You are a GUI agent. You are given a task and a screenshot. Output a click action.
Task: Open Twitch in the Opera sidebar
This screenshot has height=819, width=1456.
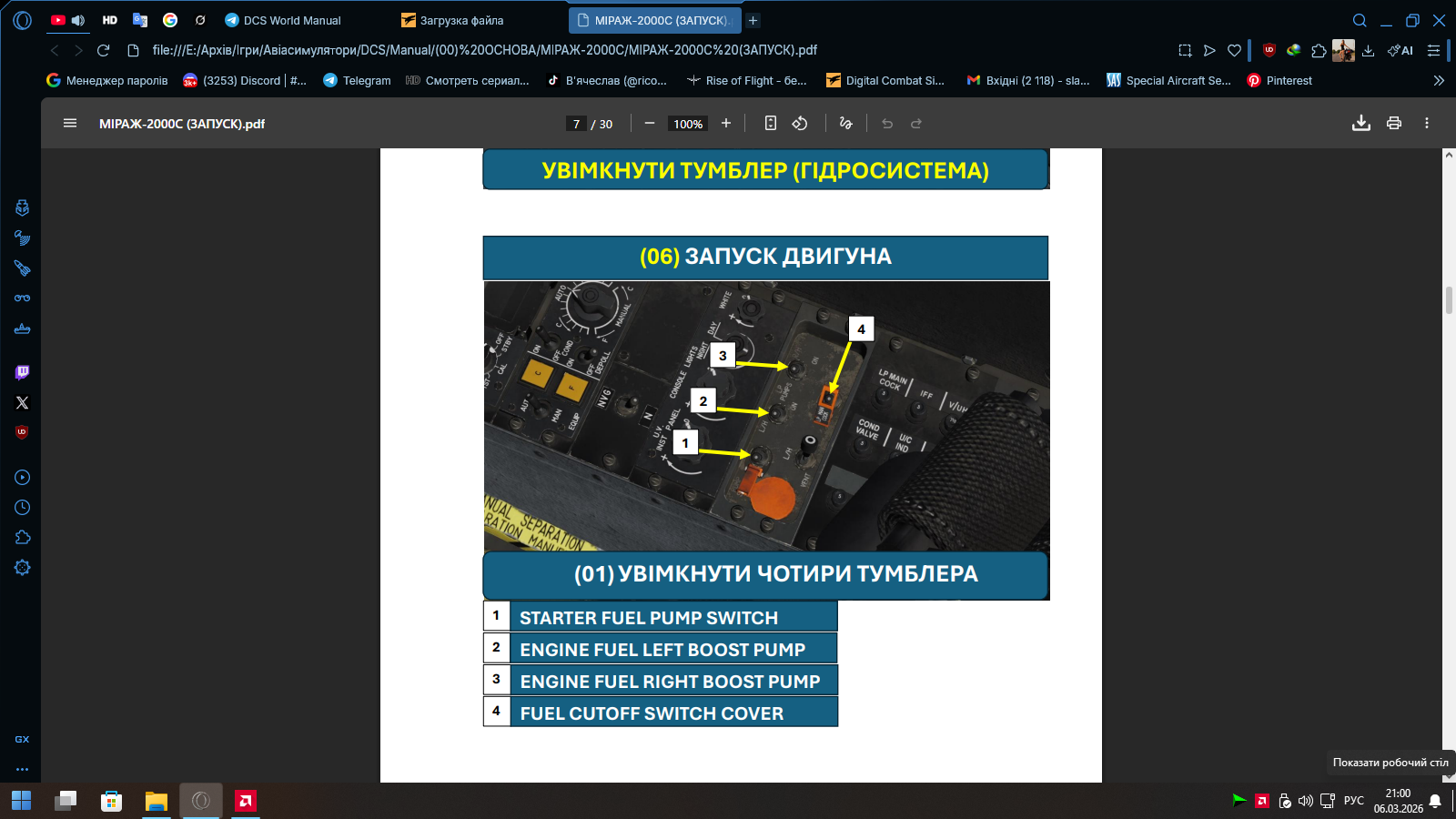tap(23, 372)
